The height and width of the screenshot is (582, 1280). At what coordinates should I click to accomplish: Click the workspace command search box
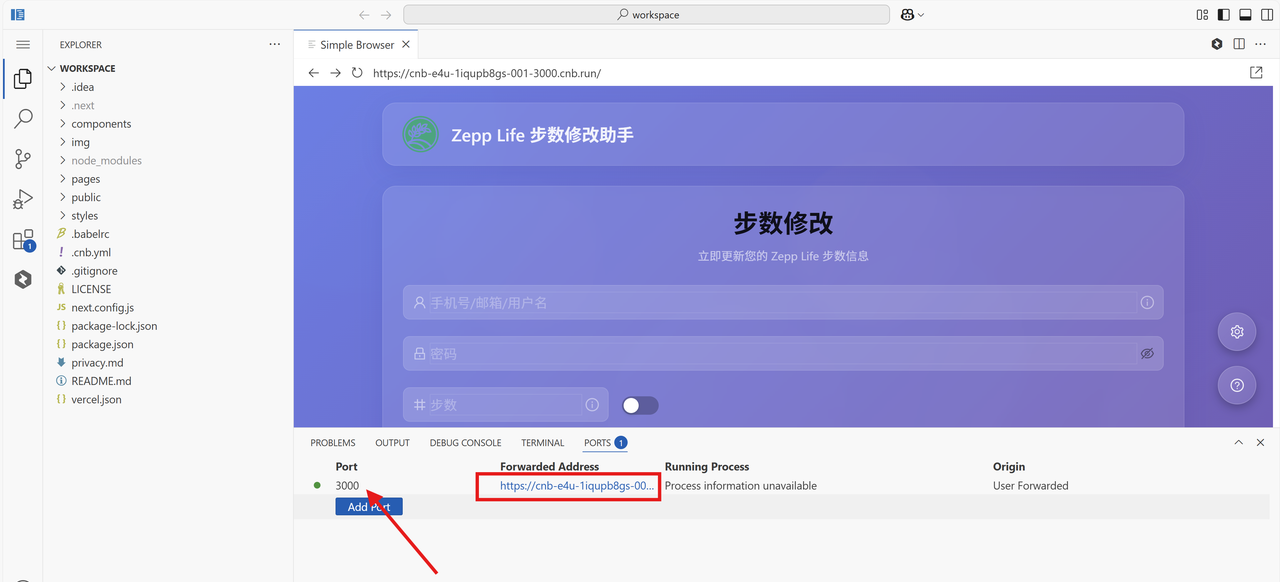click(646, 15)
